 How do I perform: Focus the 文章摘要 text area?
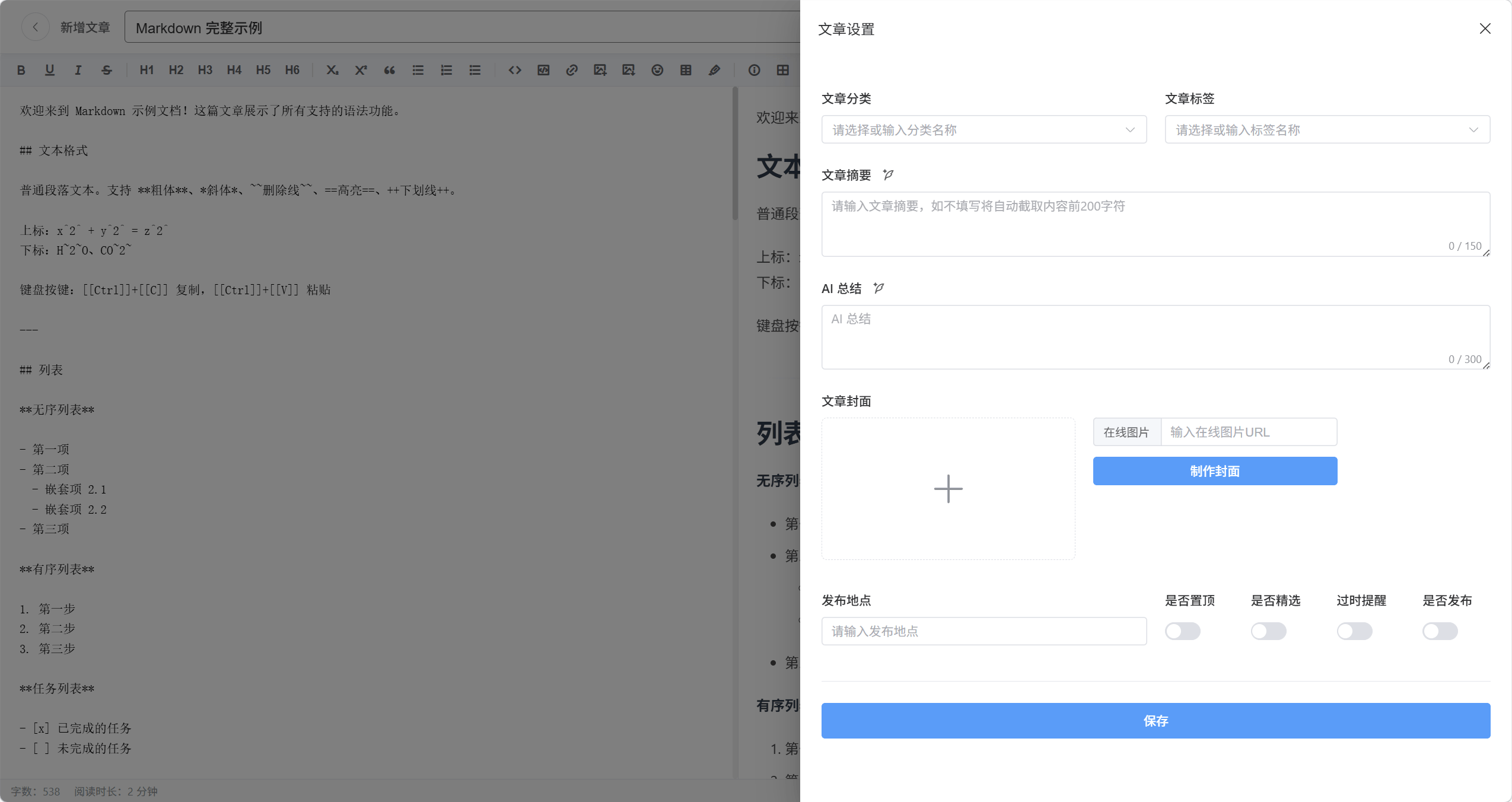click(x=1156, y=224)
